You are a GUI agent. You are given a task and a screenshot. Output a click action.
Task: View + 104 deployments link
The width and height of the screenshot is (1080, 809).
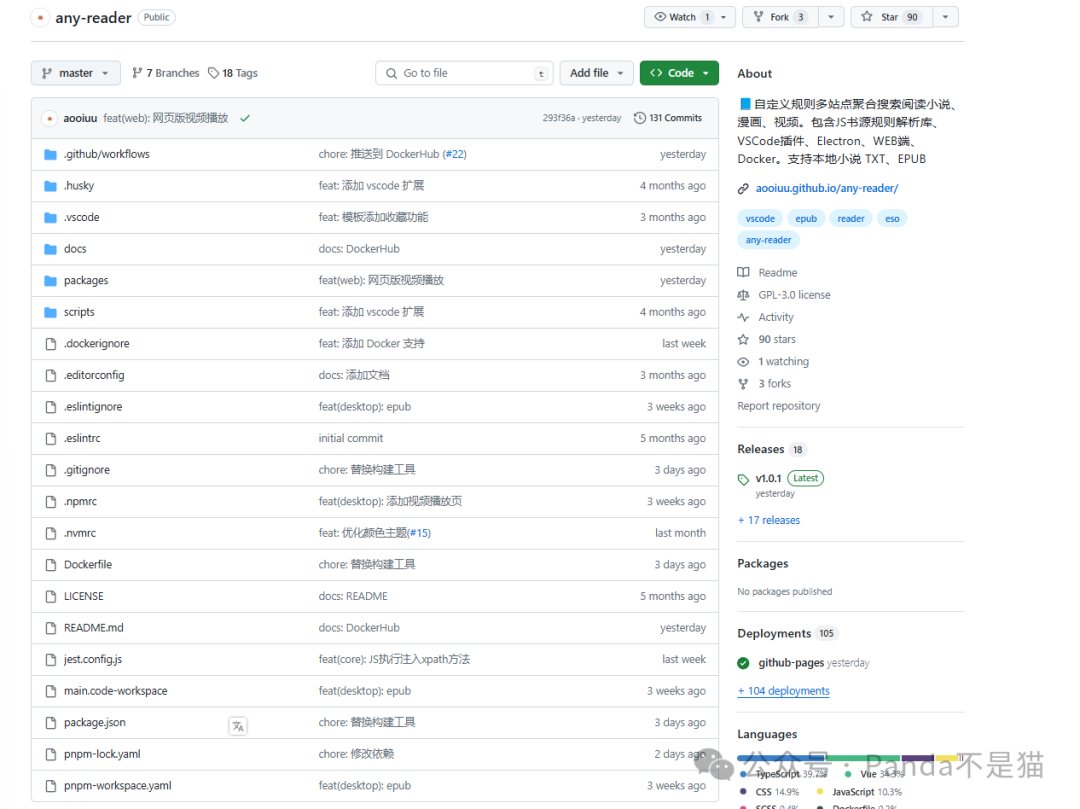coord(783,691)
